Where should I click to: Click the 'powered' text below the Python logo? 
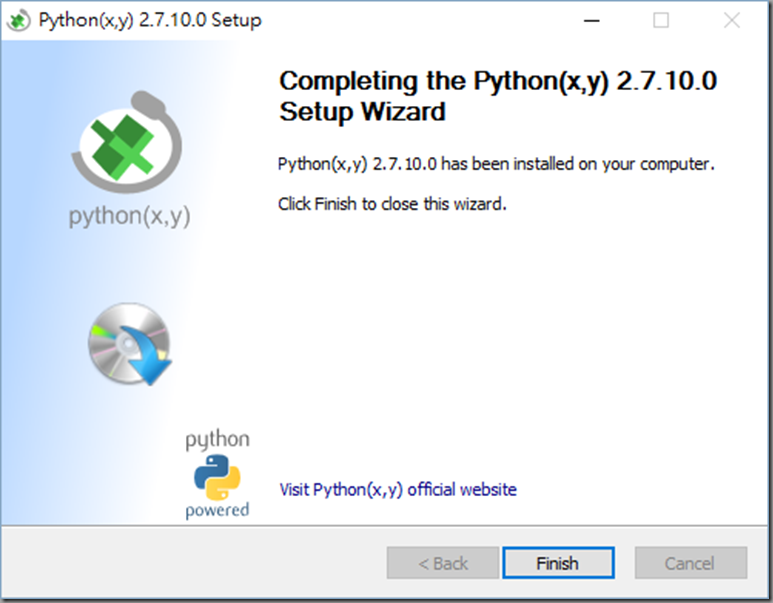[x=217, y=510]
